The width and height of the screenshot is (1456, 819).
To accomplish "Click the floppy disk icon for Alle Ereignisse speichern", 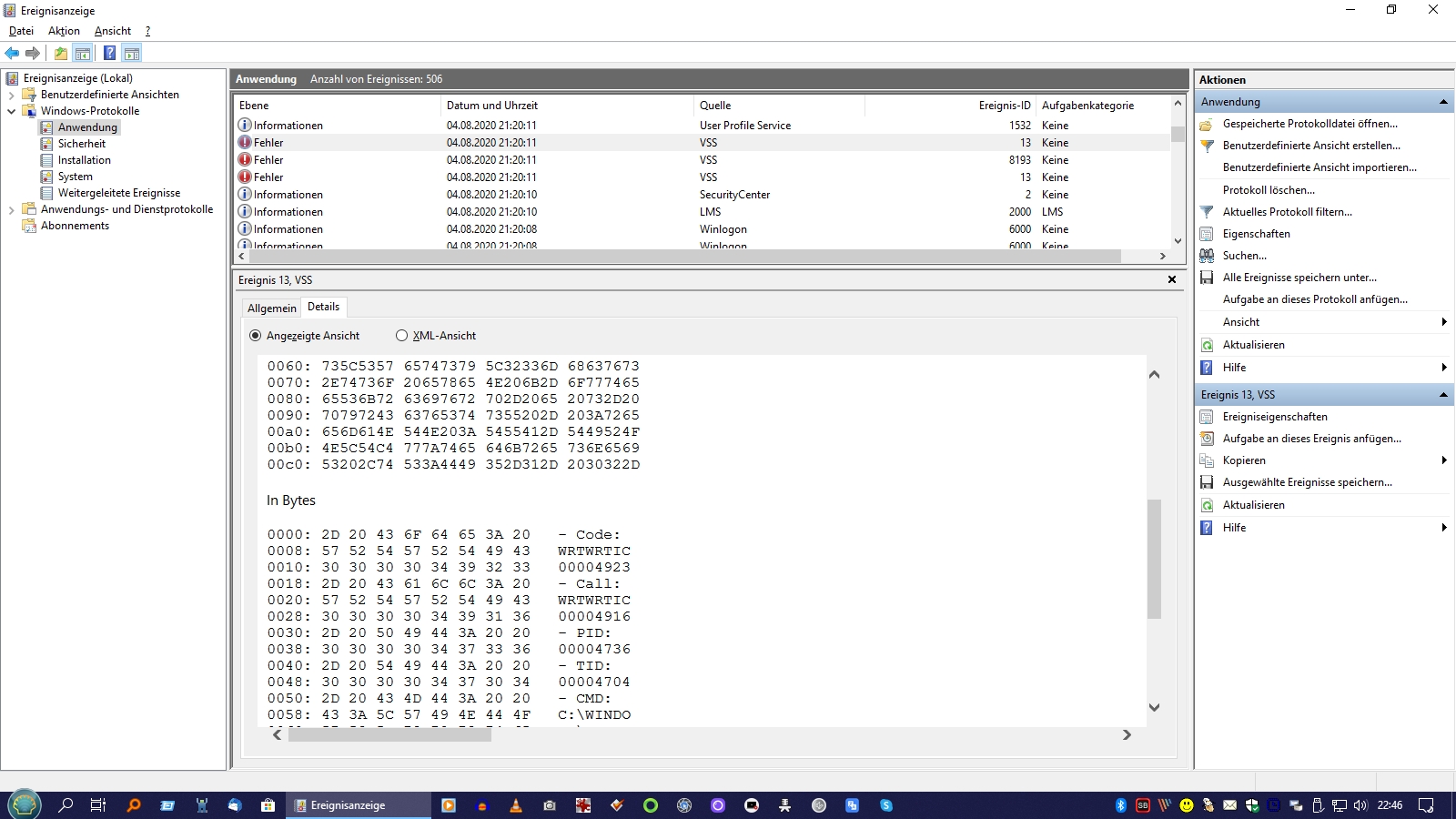I will (x=1207, y=278).
